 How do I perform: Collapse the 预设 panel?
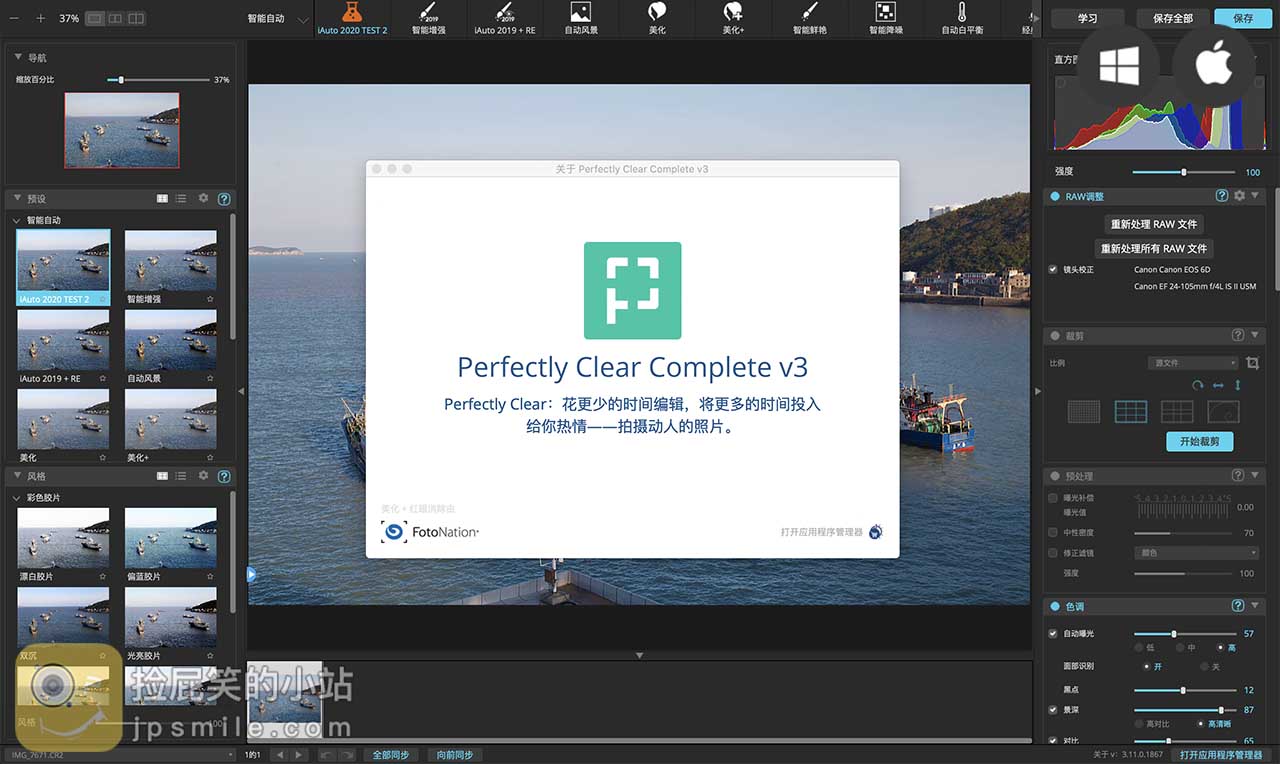click(18, 198)
